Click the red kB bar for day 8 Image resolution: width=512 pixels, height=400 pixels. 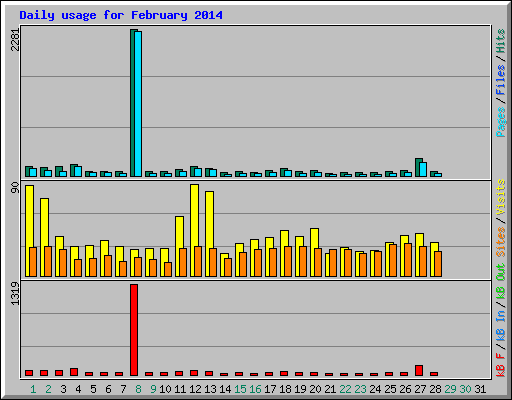click(x=134, y=330)
